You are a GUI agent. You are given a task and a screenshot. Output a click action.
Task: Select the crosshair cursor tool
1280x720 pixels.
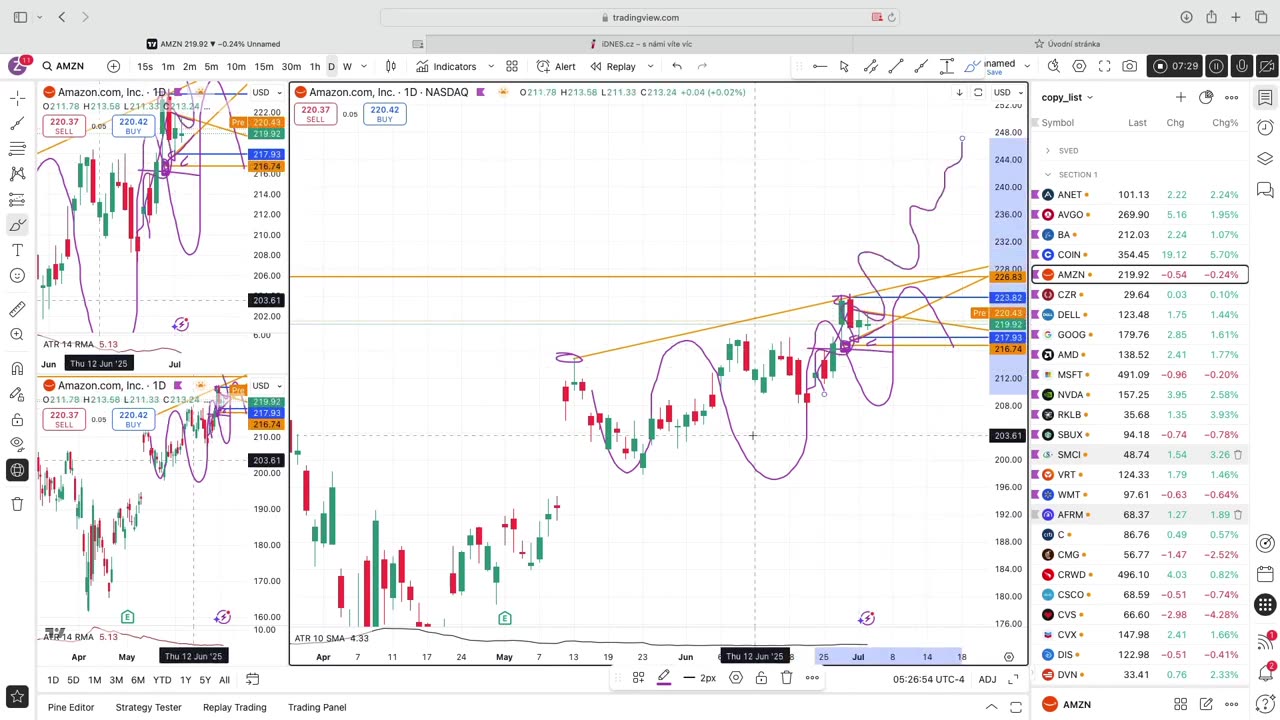[17, 97]
